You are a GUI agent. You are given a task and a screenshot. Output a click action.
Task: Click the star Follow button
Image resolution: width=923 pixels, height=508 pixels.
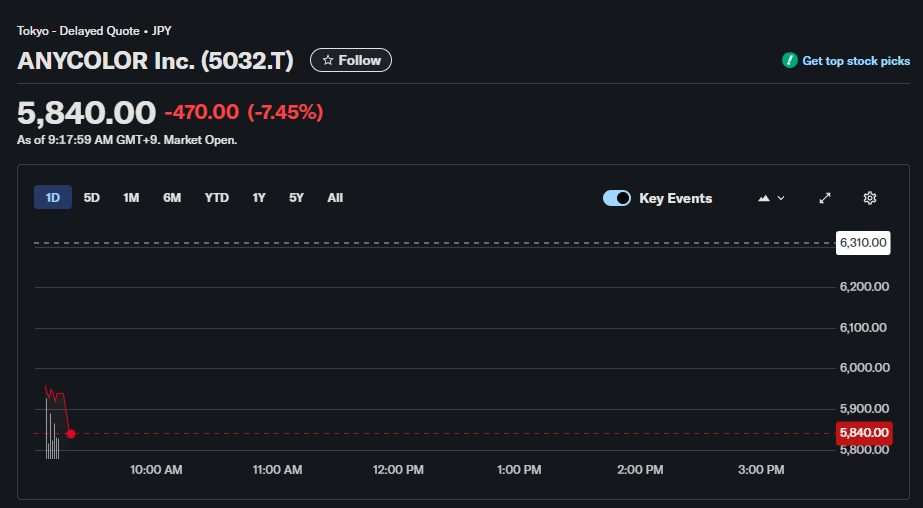(x=351, y=60)
